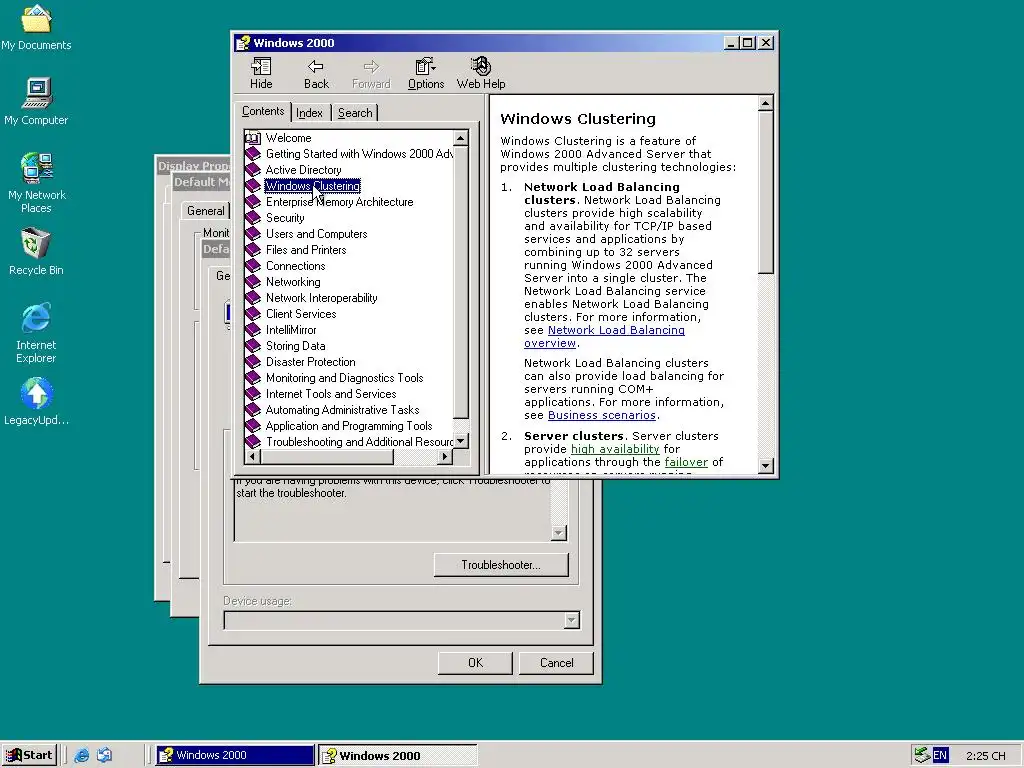This screenshot has width=1024, height=768.
Task: Open Troubleshooting and Additional Resources topic
Action: pyautogui.click(x=359, y=442)
